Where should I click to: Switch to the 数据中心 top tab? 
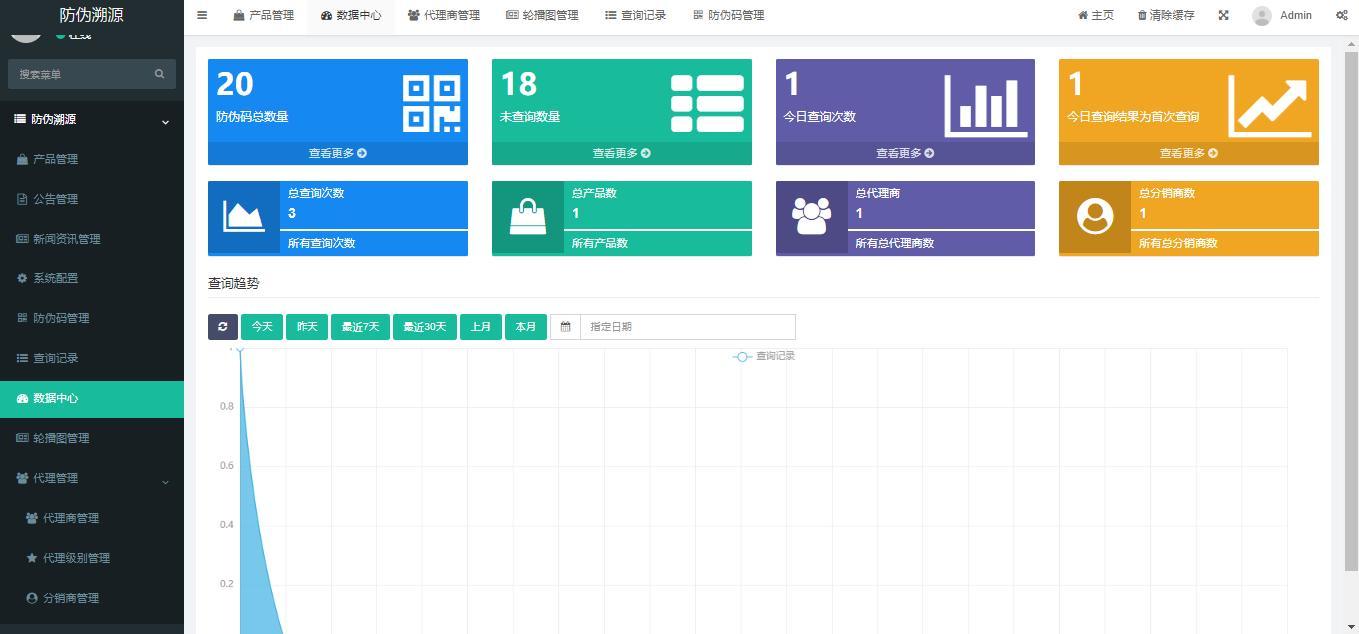point(351,15)
